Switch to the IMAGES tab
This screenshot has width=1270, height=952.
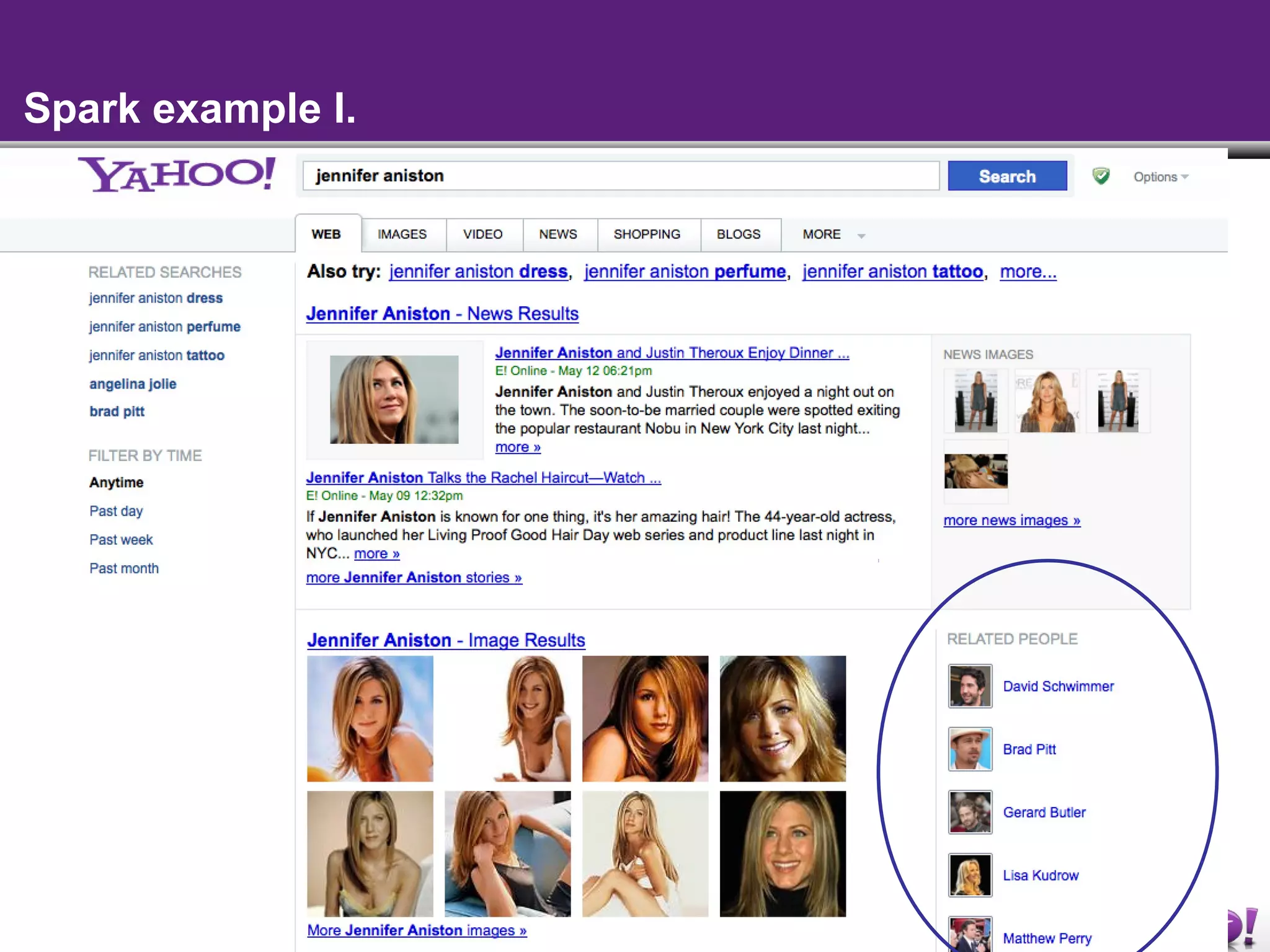point(402,234)
